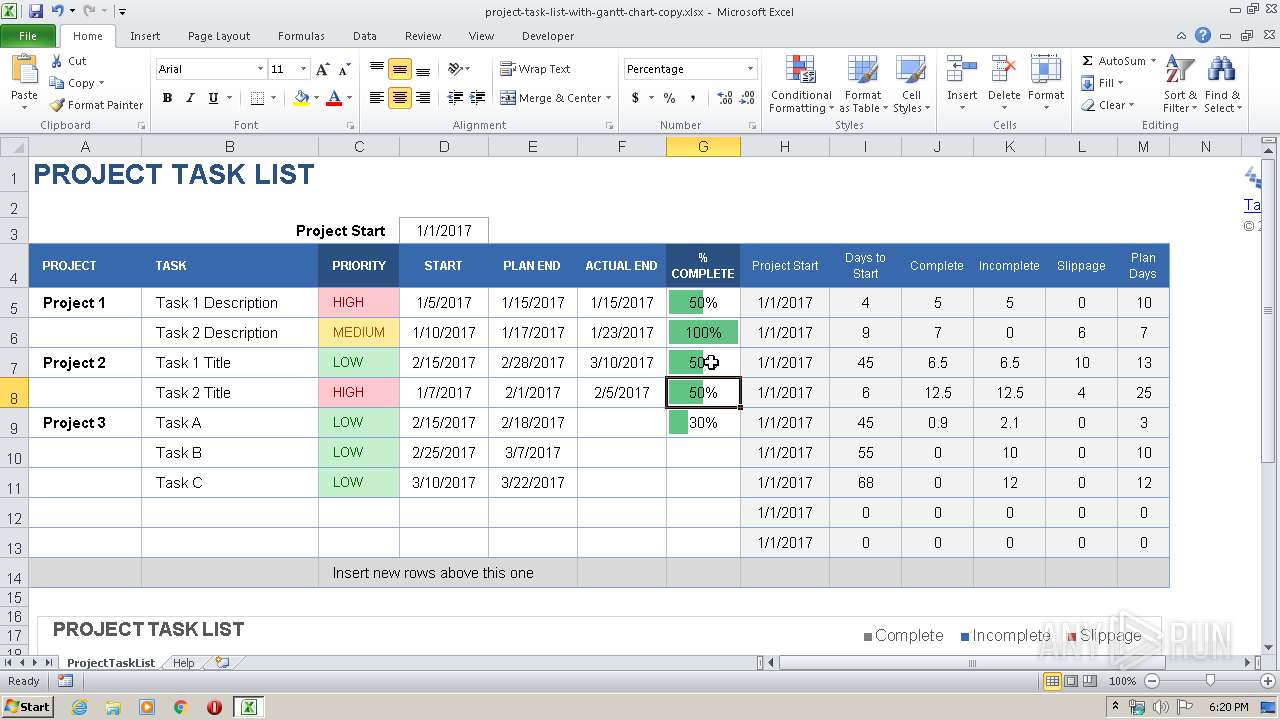Expand Merge & Center dropdown arrow

pos(609,98)
